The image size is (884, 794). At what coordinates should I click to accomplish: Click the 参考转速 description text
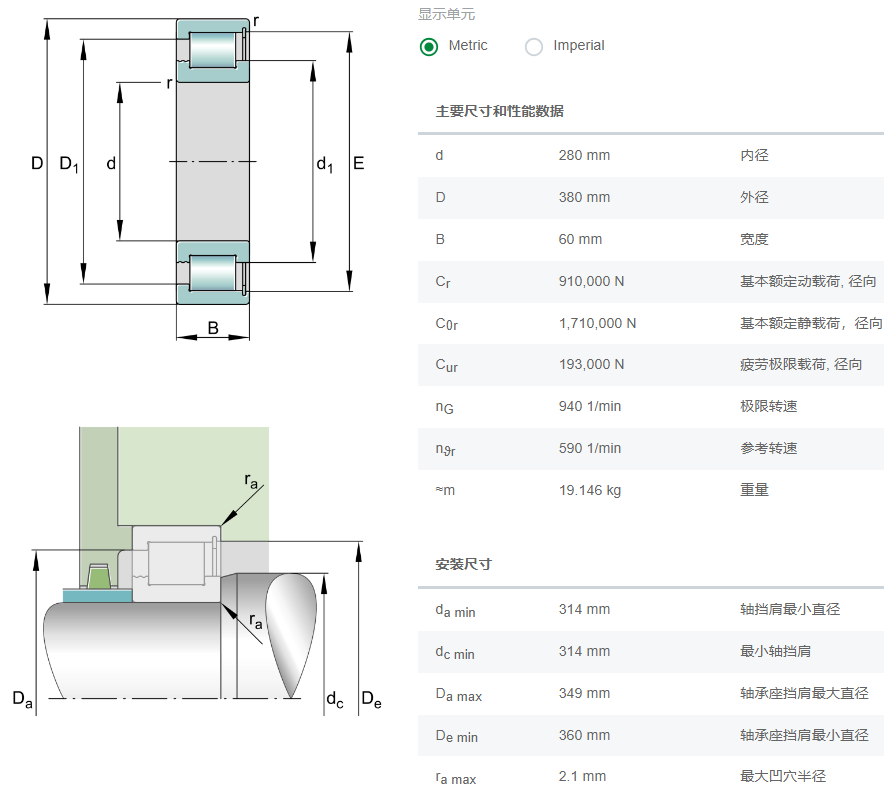(768, 448)
